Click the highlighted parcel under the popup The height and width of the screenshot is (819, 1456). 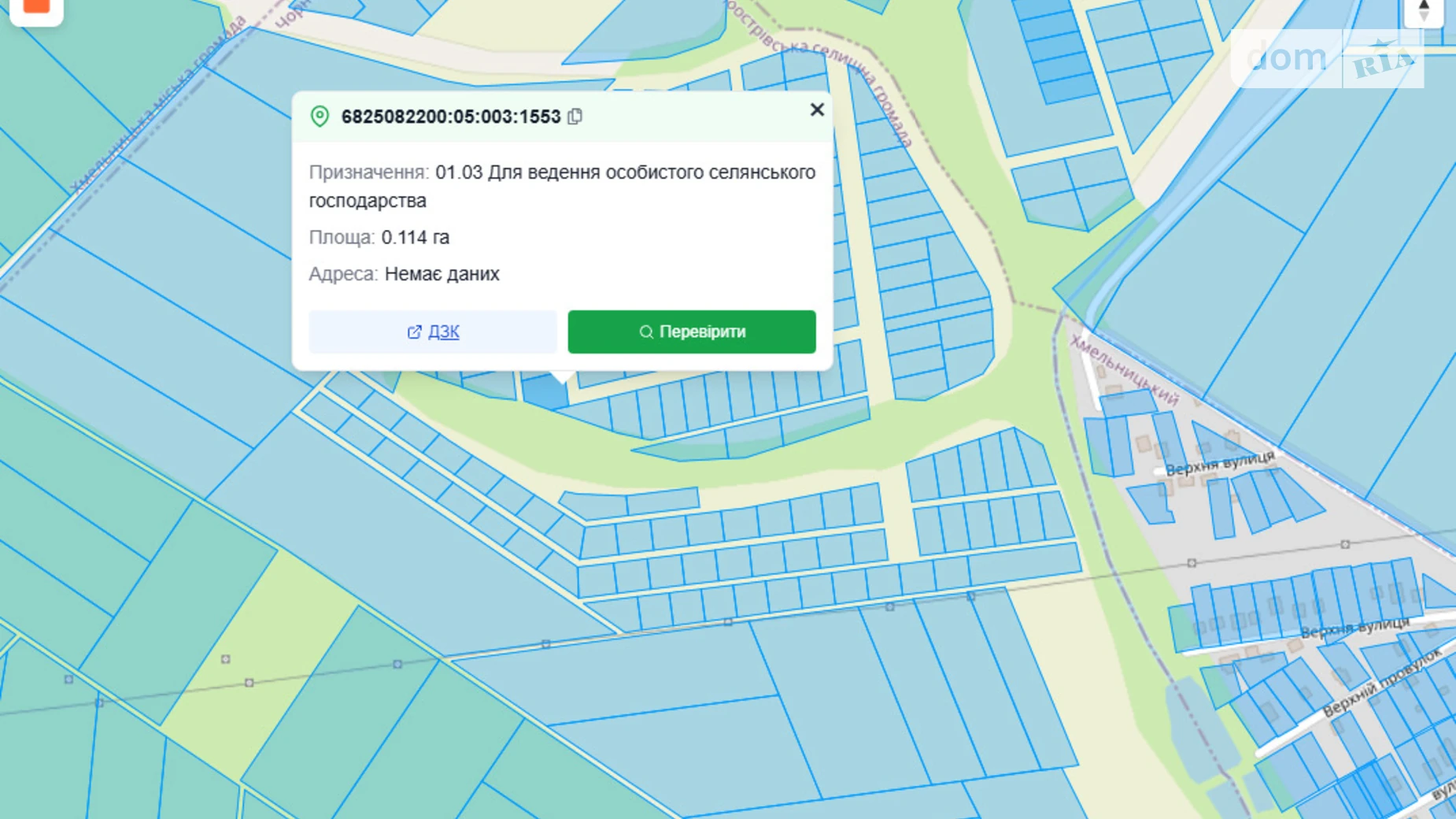pos(545,392)
